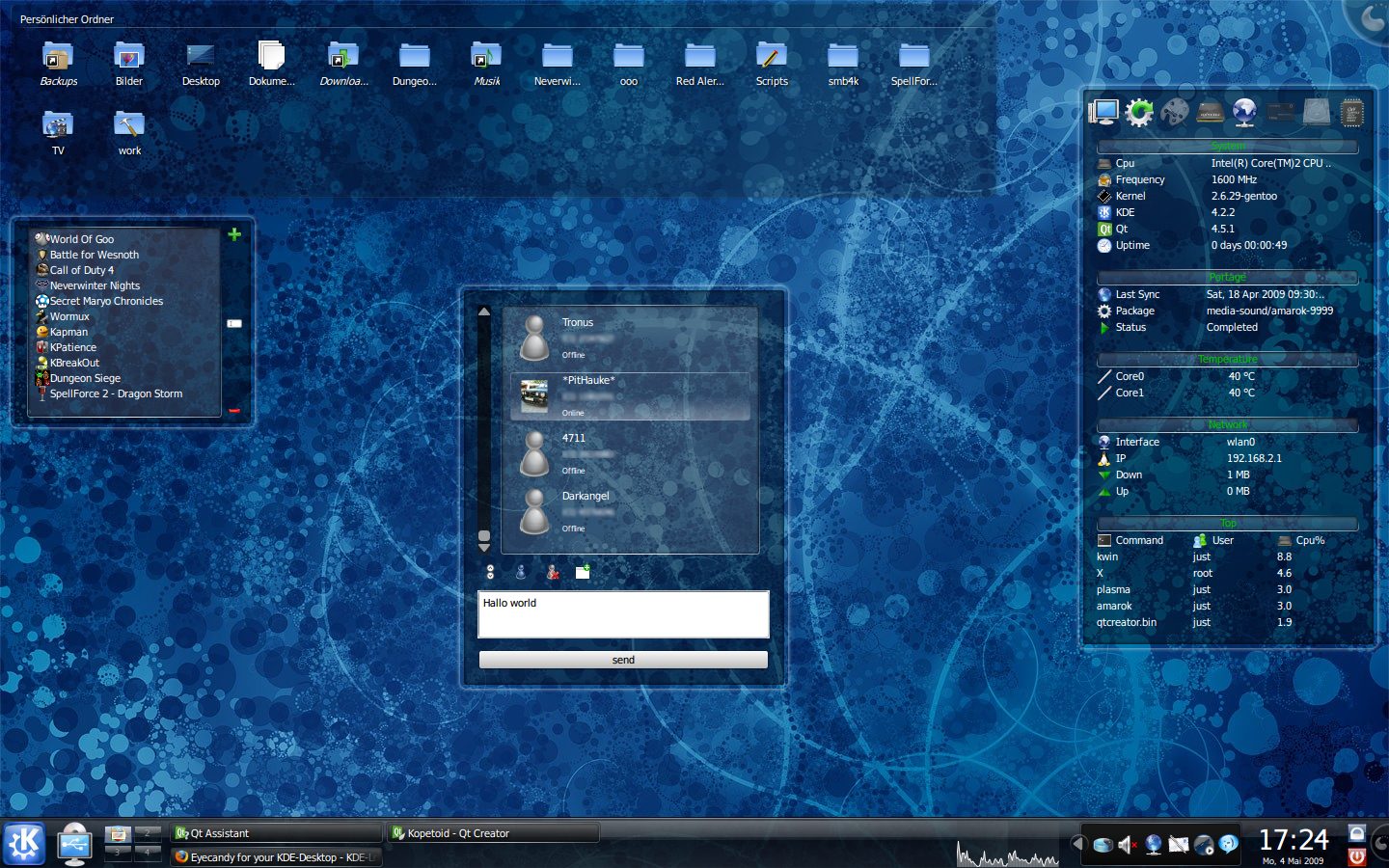Click the RAM memory icon in system widget
Image resolution: width=1389 pixels, height=868 pixels.
[1280, 113]
